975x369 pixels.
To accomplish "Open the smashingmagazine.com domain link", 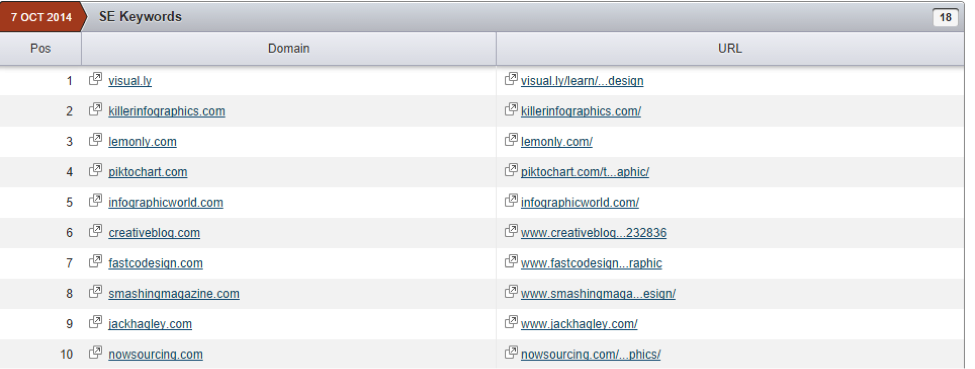I will pyautogui.click(x=173, y=294).
